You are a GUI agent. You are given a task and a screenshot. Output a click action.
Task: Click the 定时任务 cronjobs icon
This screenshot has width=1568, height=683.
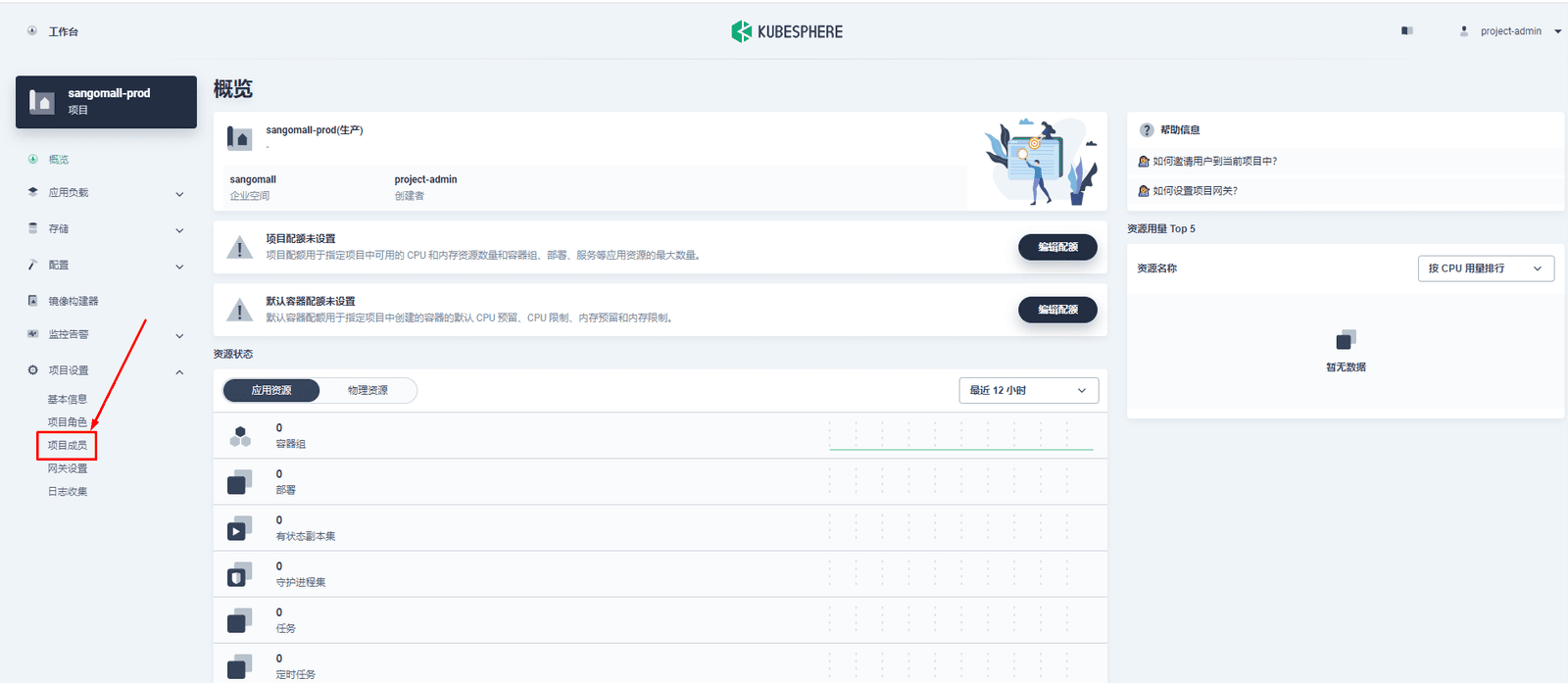tap(240, 666)
